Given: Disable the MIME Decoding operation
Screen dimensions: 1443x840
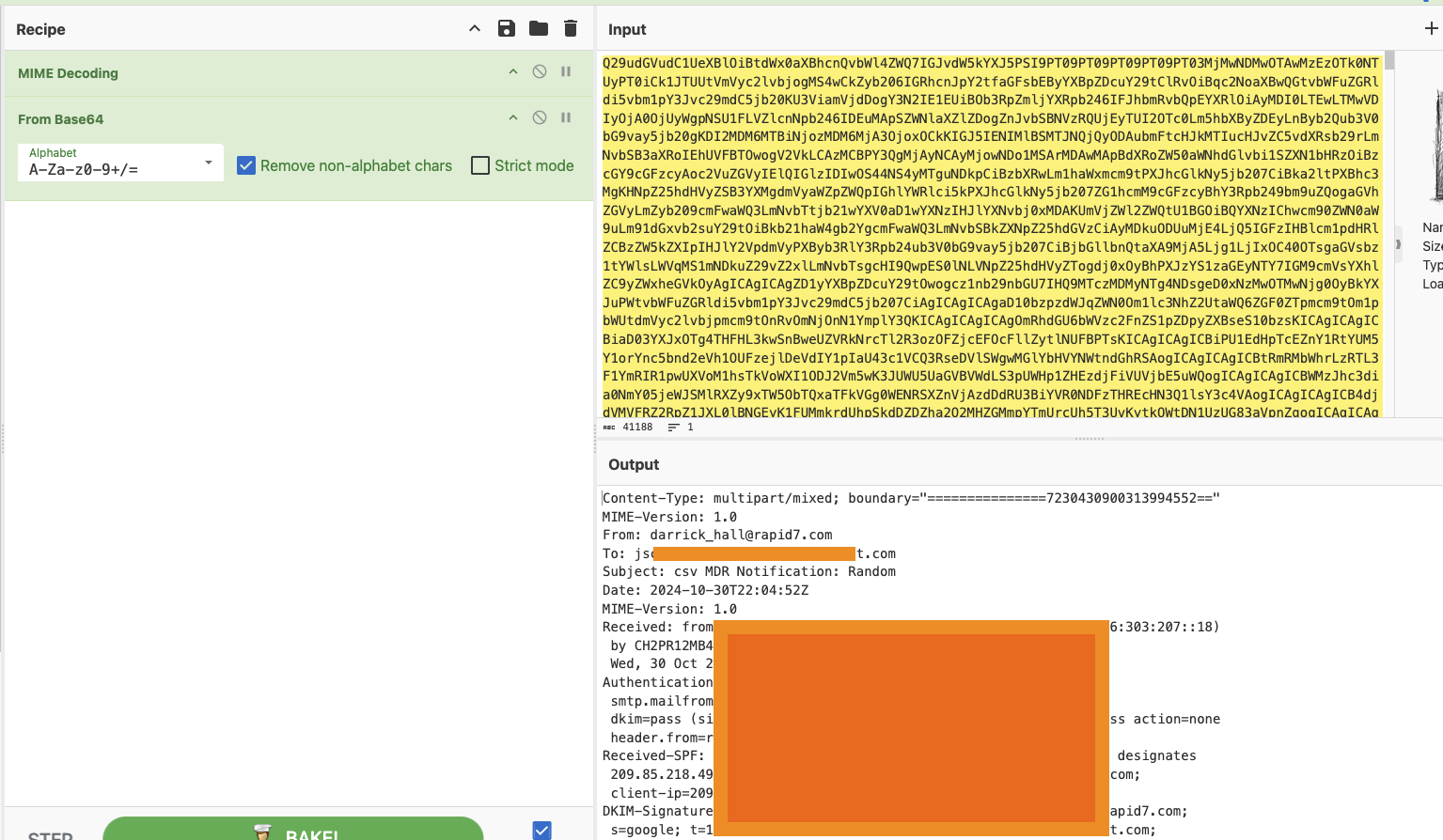Looking at the screenshot, I should (540, 71).
